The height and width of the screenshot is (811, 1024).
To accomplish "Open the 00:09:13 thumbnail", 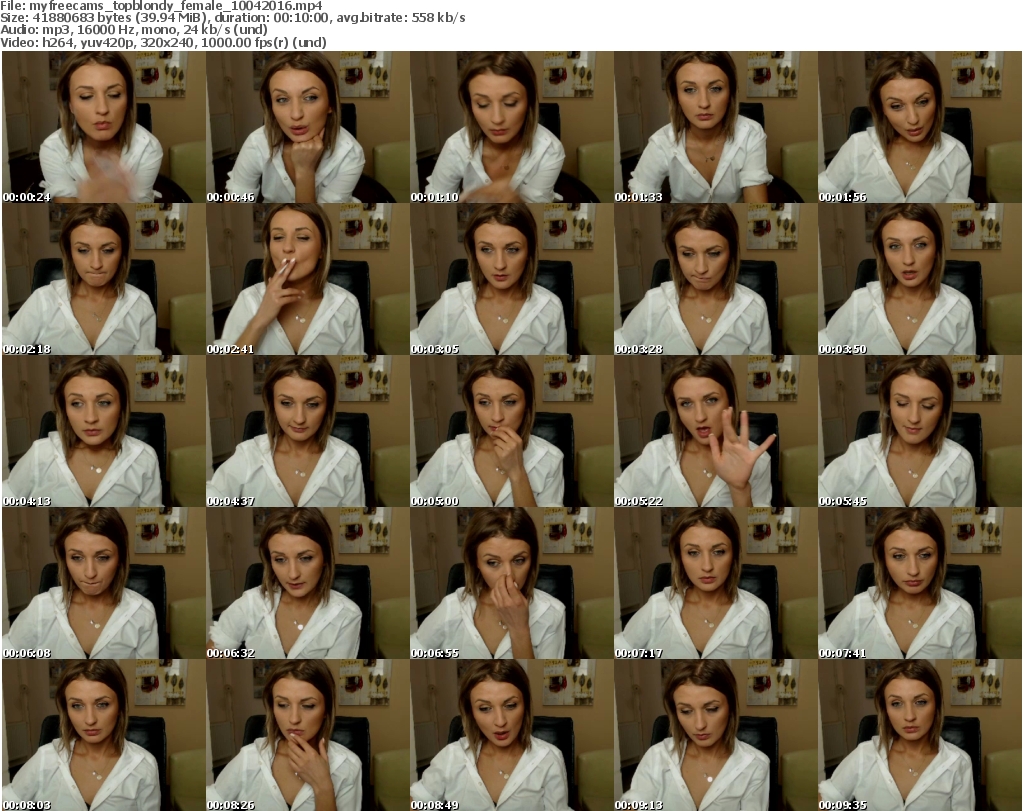I will click(715, 735).
